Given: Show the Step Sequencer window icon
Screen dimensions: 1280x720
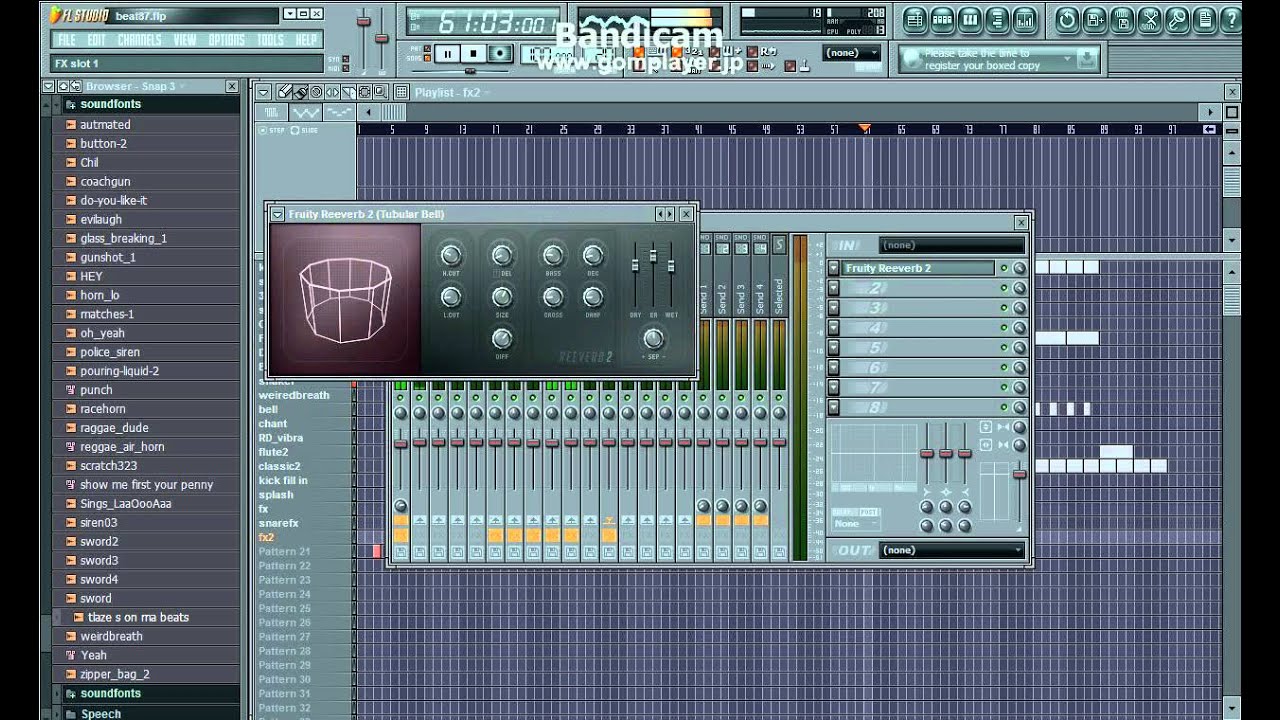Looking at the screenshot, I should pos(943,19).
